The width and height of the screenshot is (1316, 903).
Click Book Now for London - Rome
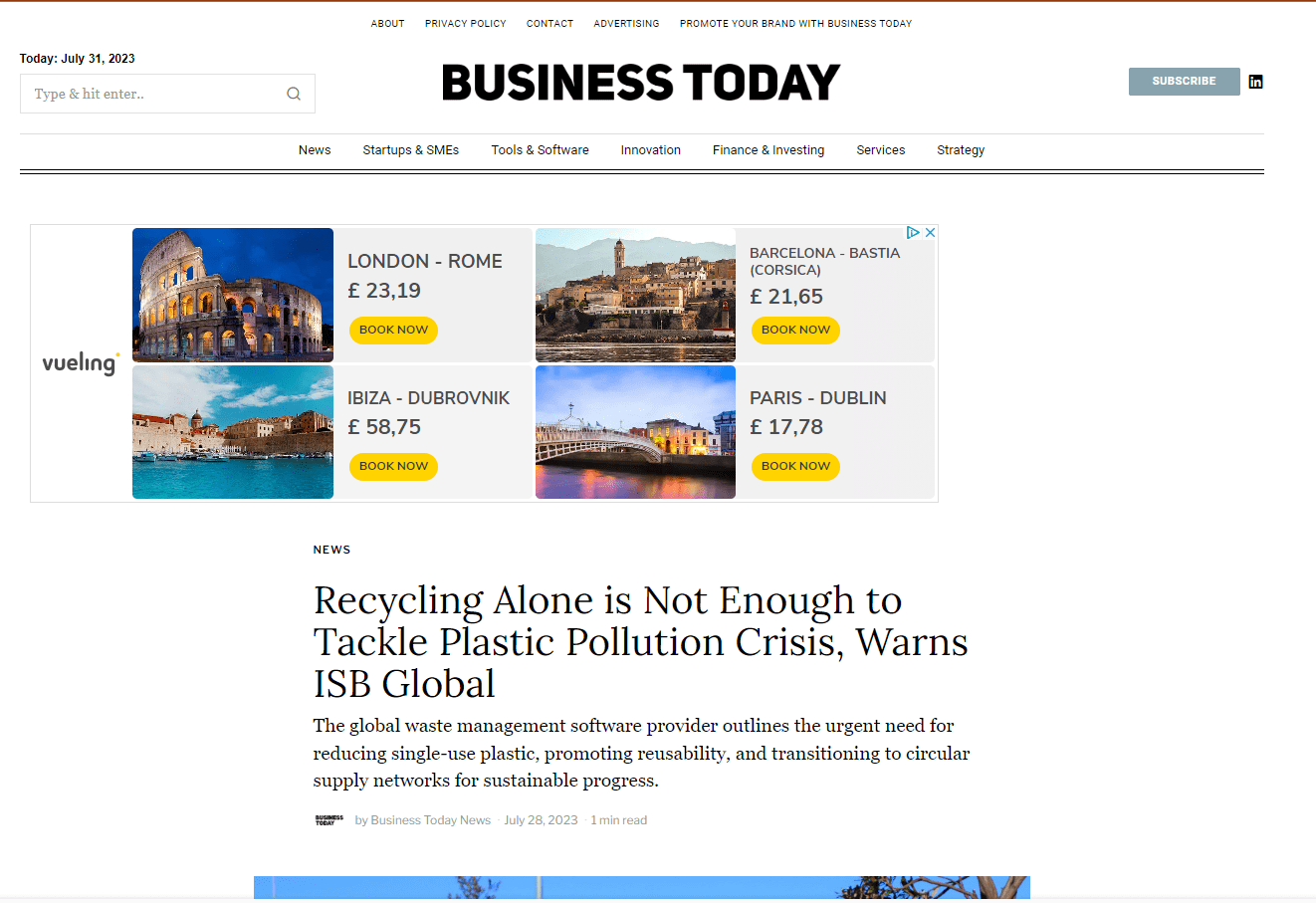pos(393,330)
